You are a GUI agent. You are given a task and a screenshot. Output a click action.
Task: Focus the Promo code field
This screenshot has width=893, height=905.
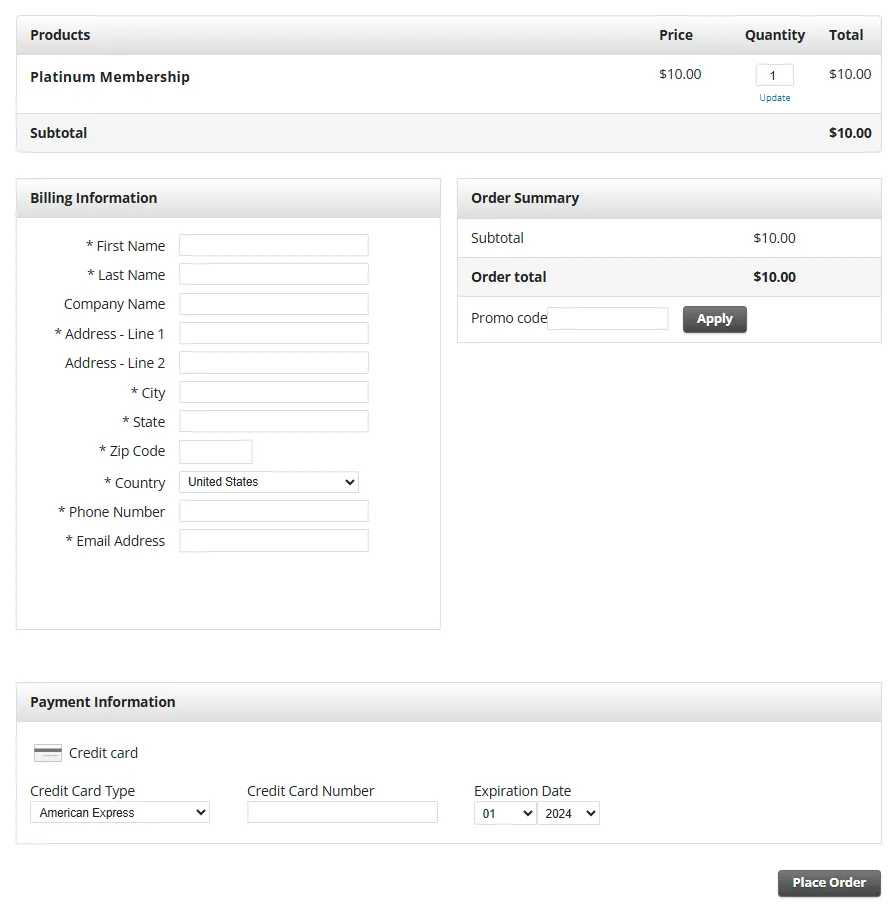pos(608,319)
